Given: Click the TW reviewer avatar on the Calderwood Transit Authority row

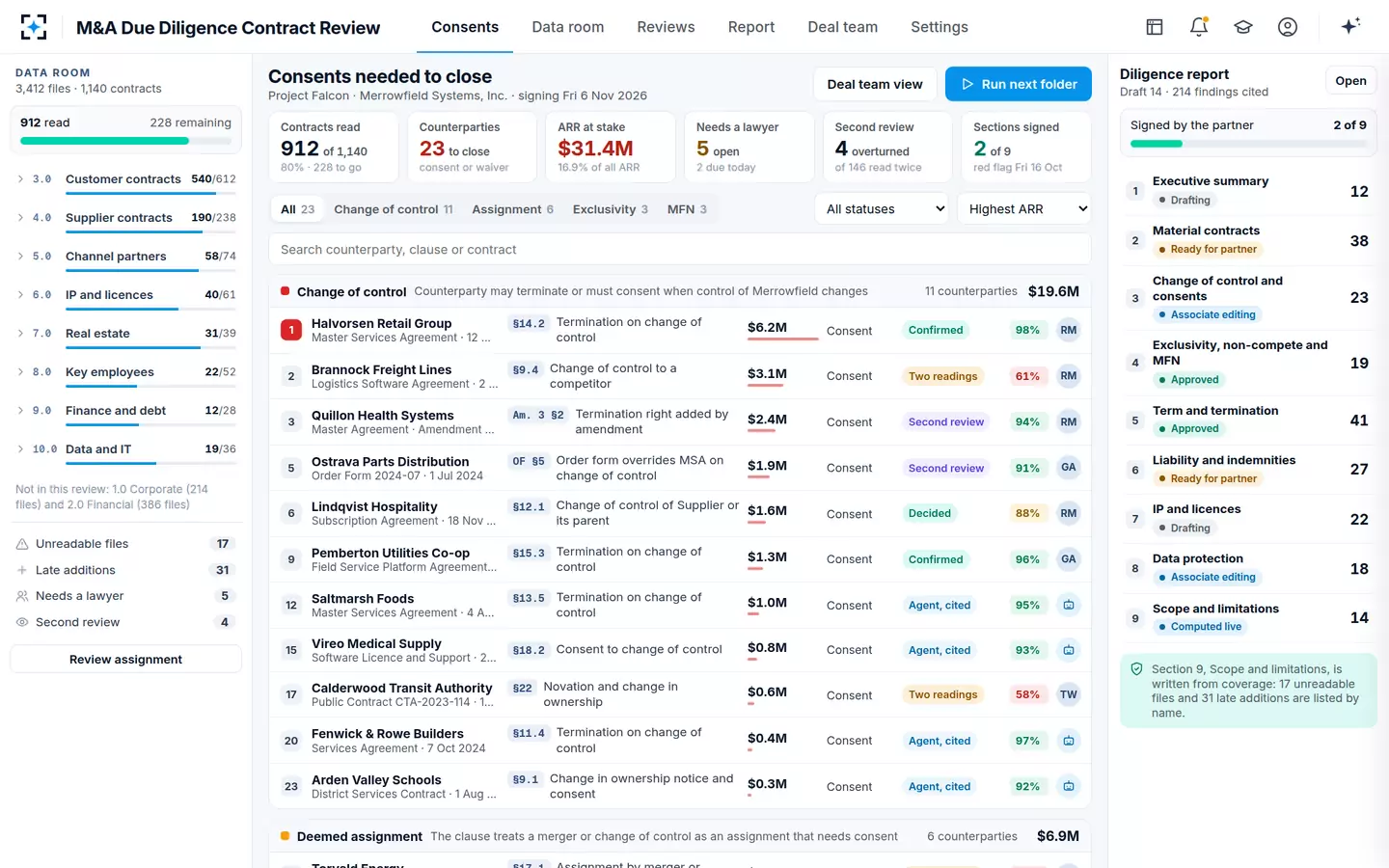Looking at the screenshot, I should click(1069, 694).
